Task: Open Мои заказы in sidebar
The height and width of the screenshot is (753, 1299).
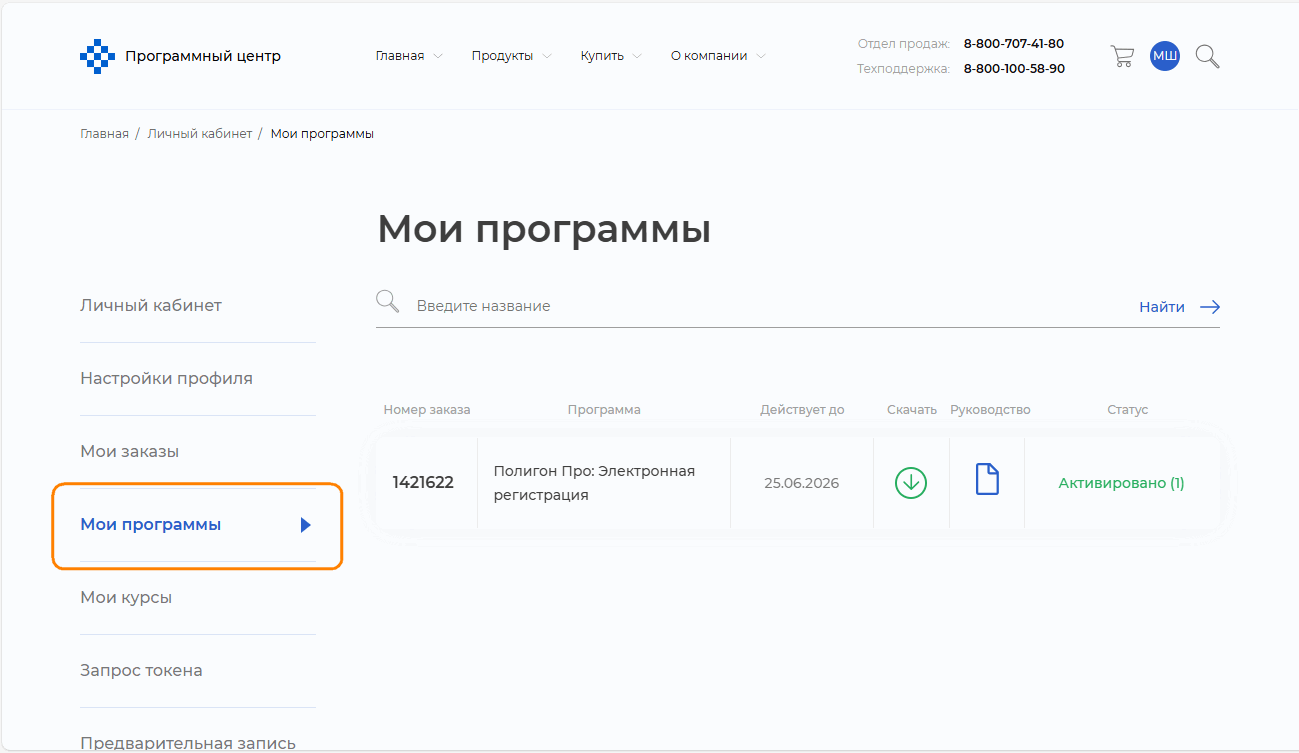Action: click(129, 451)
